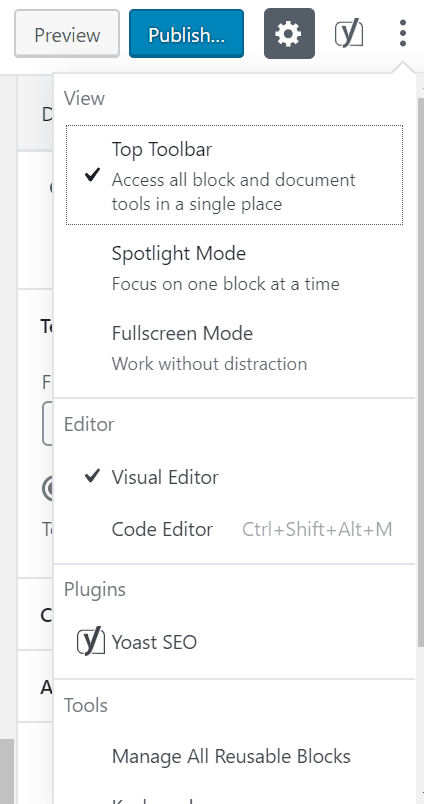Enable Fullscreen Mode

[234, 348]
